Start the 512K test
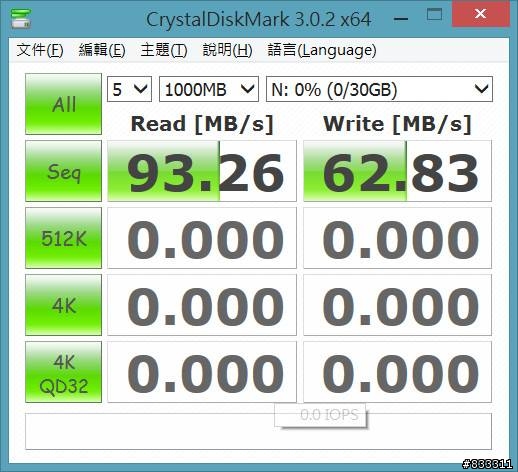Viewport: 518px width, 472px height. click(x=63, y=238)
